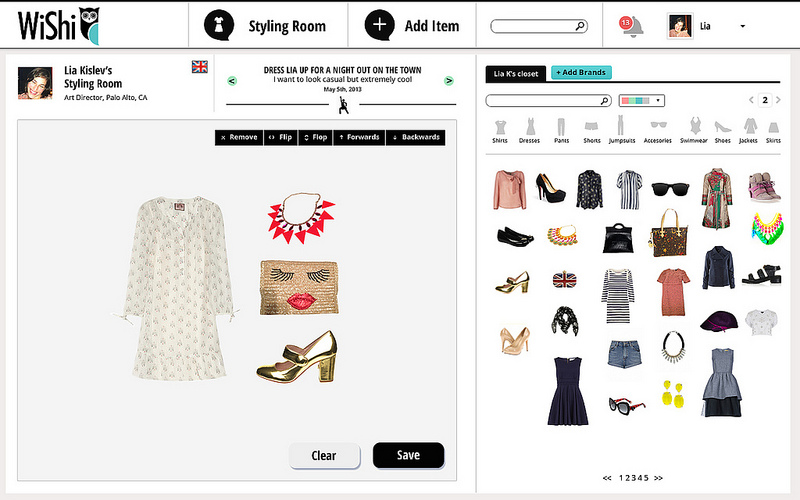Open the Styling Room tab
Image resolution: width=800 pixels, height=500 pixels.
266,26
